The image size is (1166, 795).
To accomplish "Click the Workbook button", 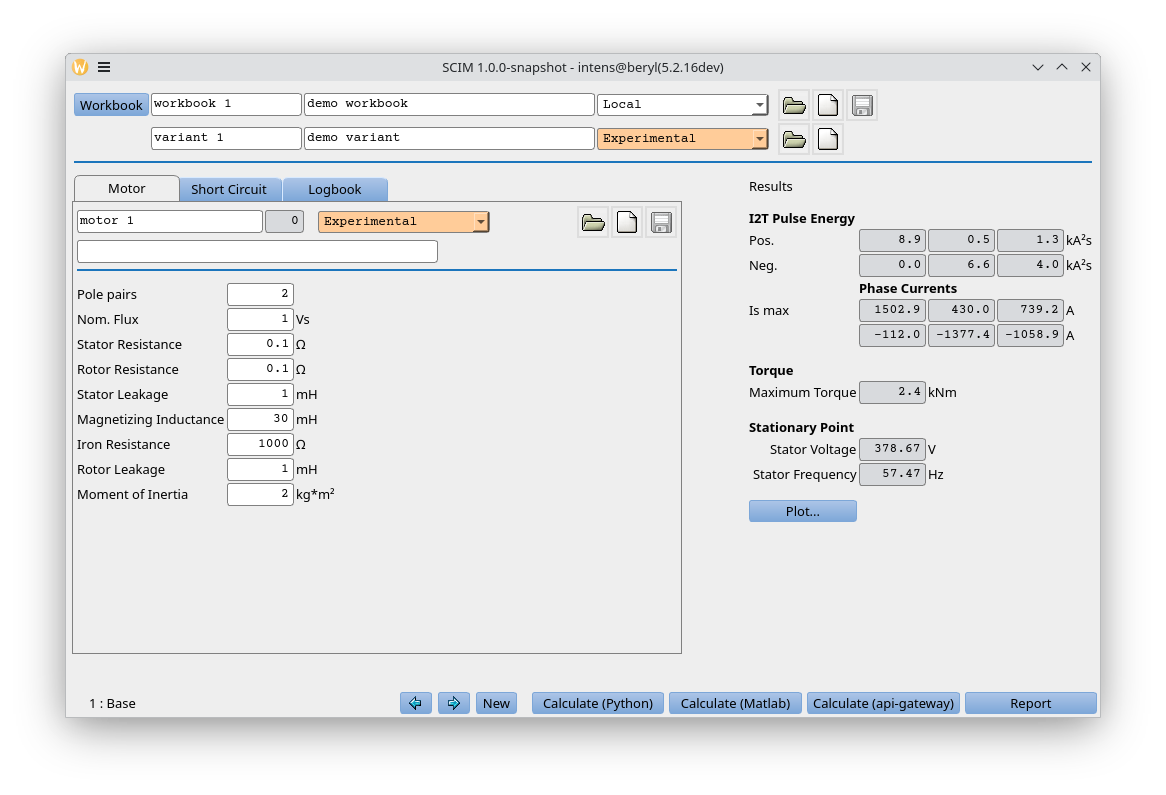I will 111,105.
